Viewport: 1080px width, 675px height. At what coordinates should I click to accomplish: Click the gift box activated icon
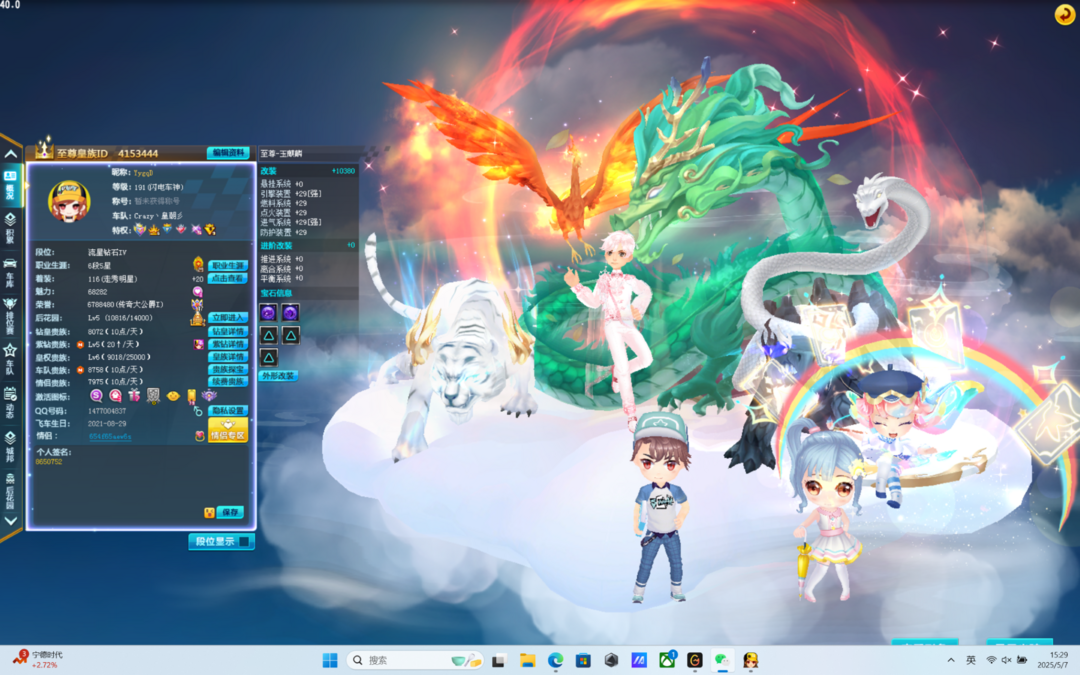(x=134, y=395)
